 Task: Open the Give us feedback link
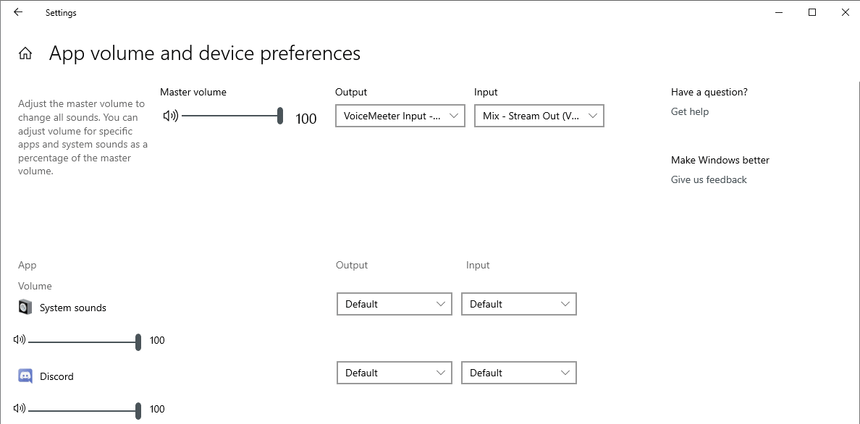coord(708,180)
